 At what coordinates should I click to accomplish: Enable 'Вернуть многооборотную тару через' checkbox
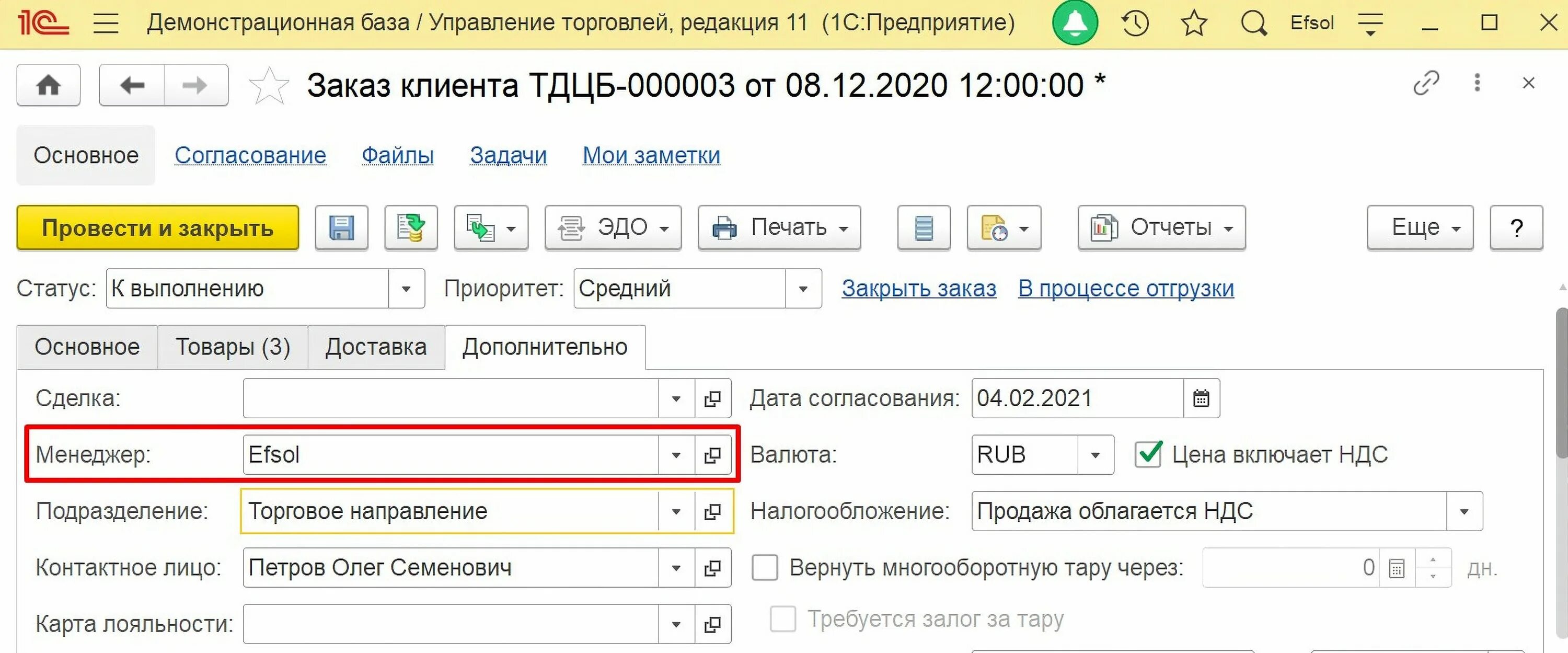(x=765, y=568)
